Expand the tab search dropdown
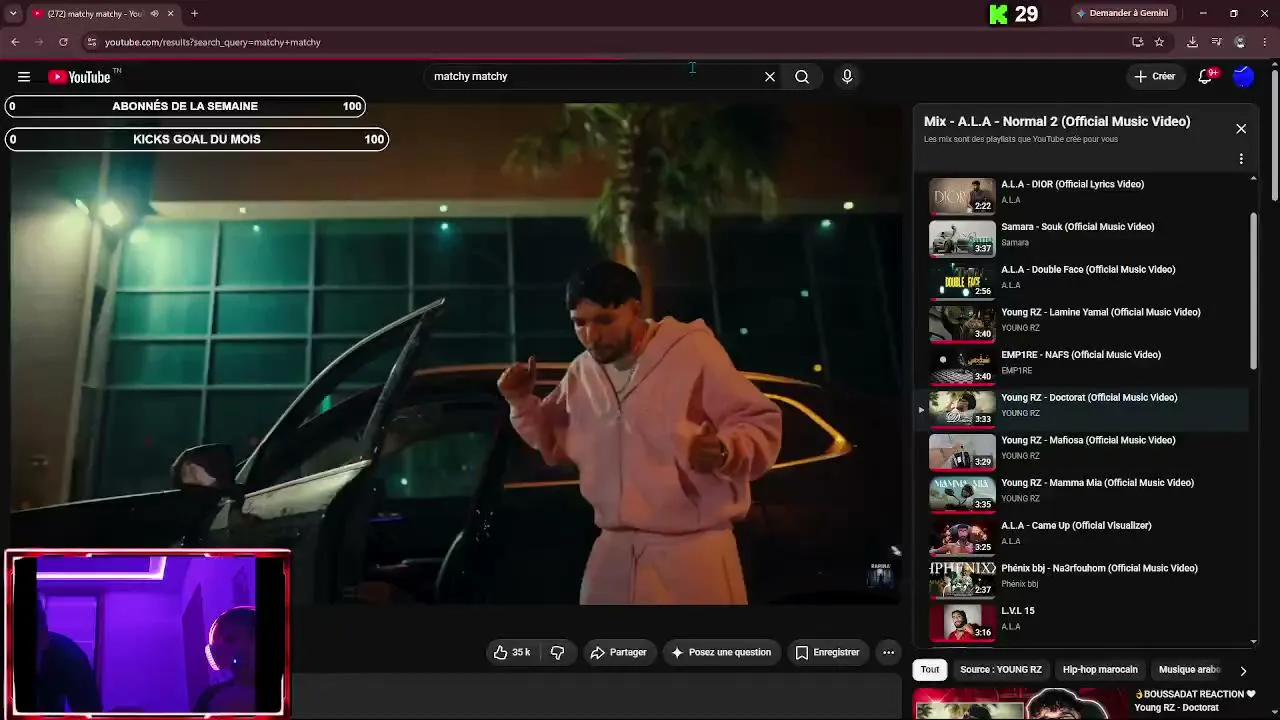Image resolution: width=1280 pixels, height=720 pixels. pyautogui.click(x=13, y=14)
